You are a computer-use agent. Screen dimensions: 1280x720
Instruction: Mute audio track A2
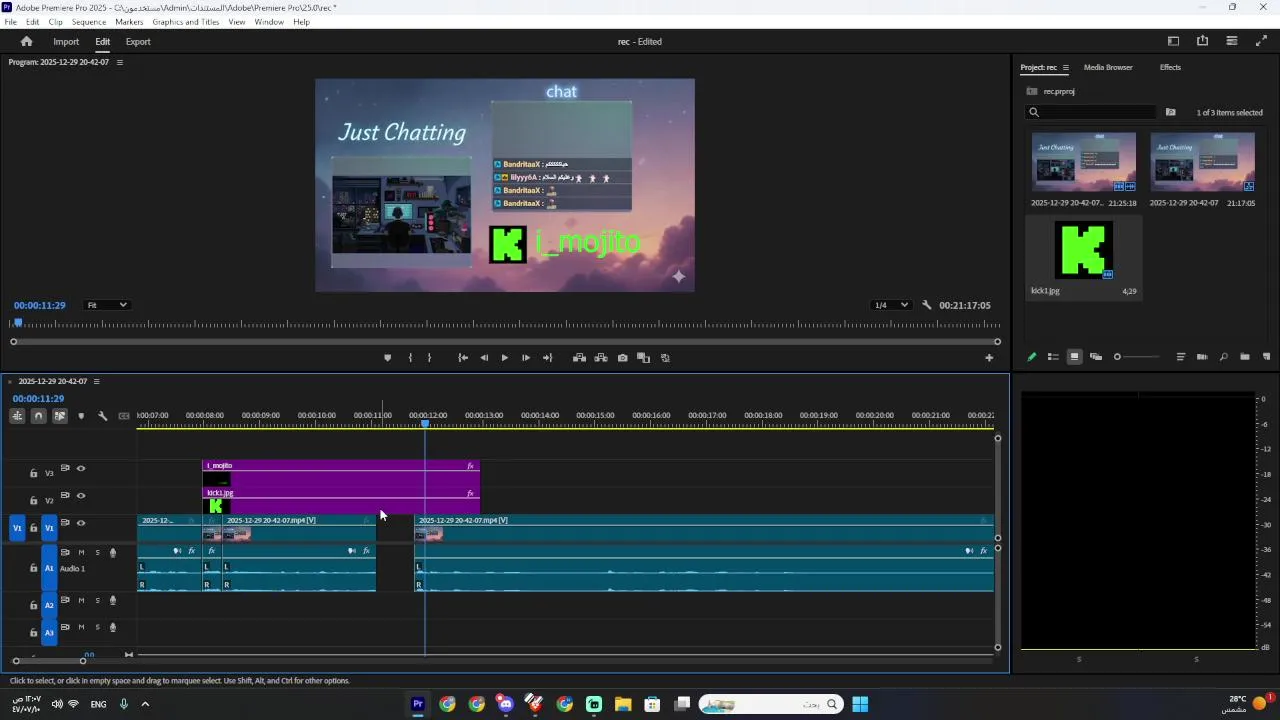pyautogui.click(x=81, y=600)
